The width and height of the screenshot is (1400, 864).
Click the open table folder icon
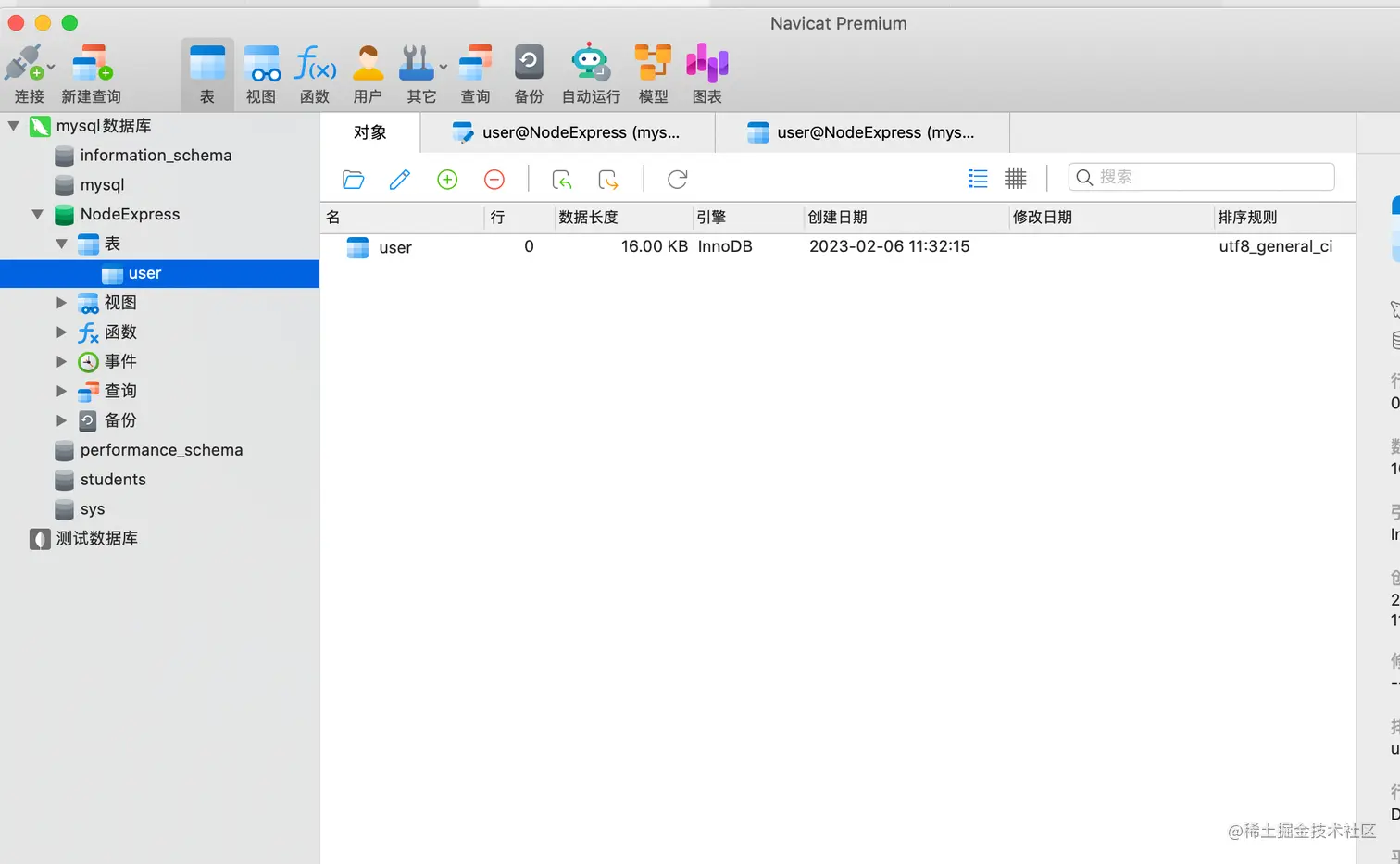pos(353,180)
